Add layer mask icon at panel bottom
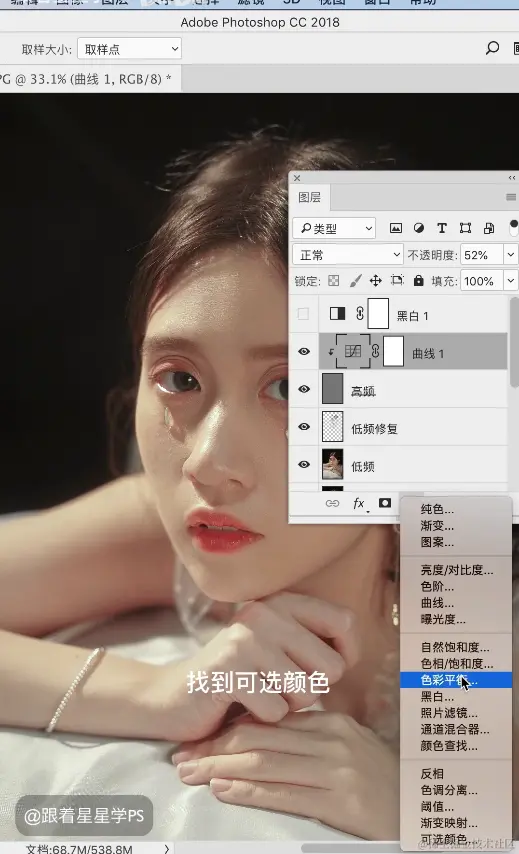Viewport: 519px width, 854px height. [385, 503]
